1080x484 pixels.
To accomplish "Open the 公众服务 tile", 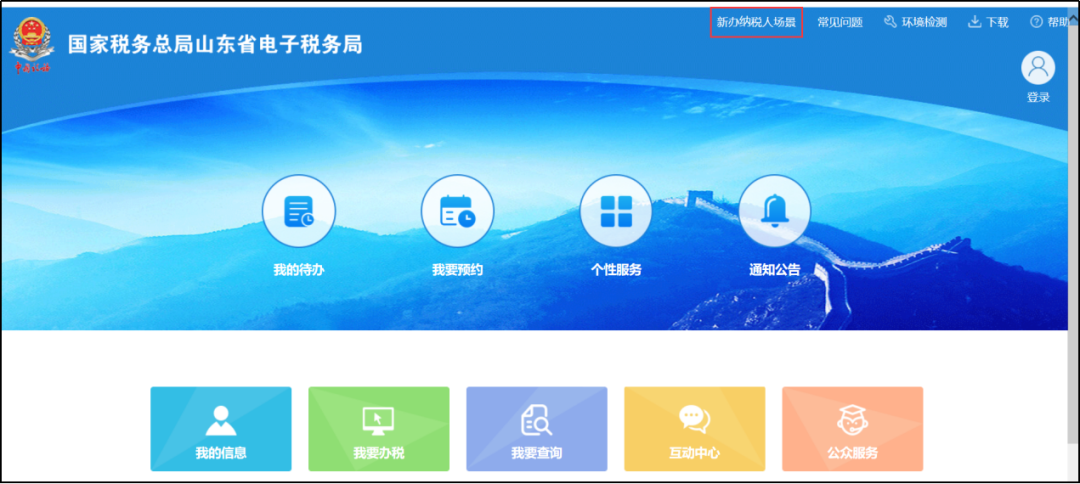I will pos(853,429).
